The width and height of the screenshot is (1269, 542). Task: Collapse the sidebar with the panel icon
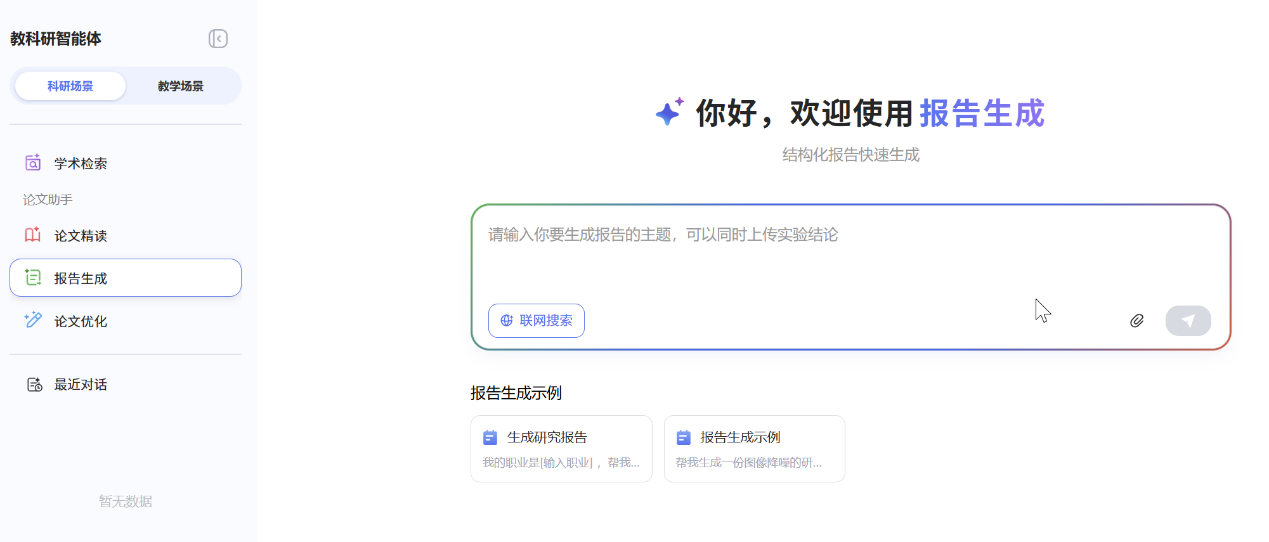click(x=218, y=39)
